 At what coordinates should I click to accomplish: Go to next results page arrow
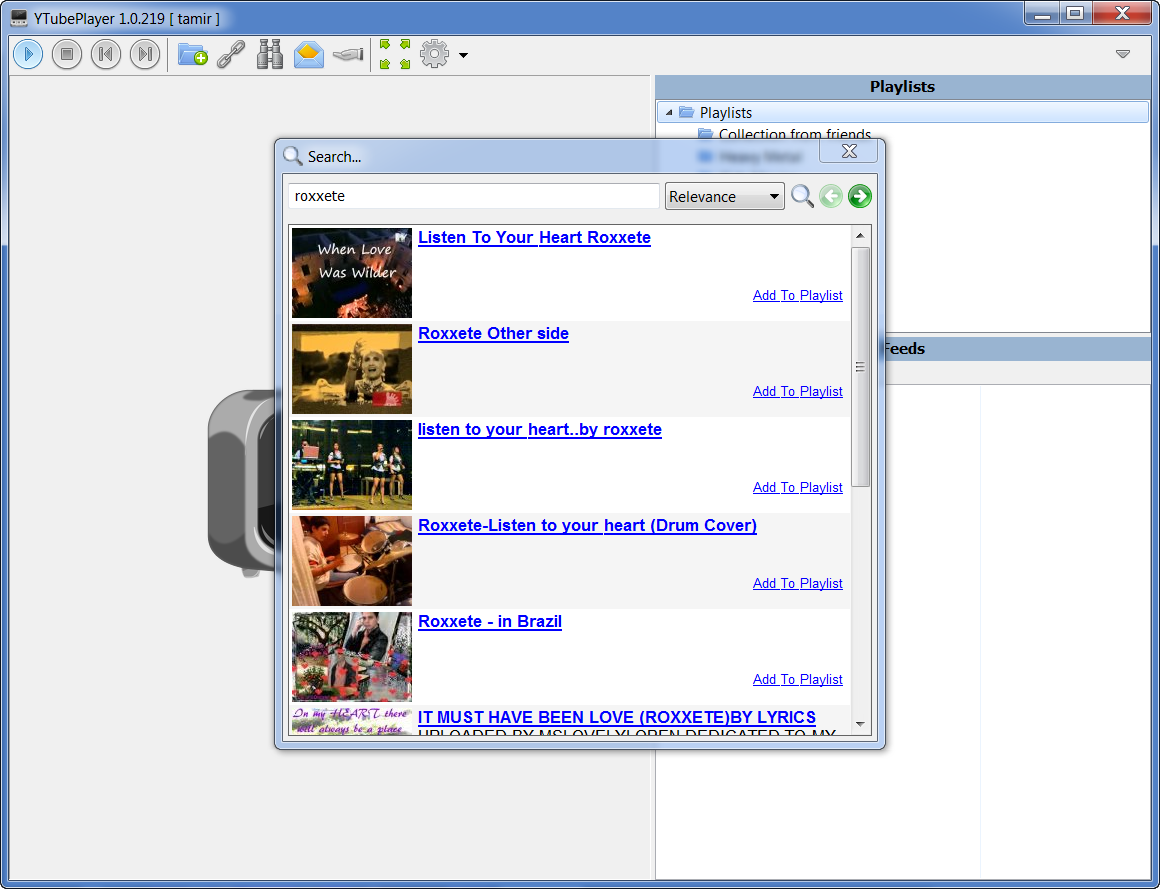[x=860, y=196]
